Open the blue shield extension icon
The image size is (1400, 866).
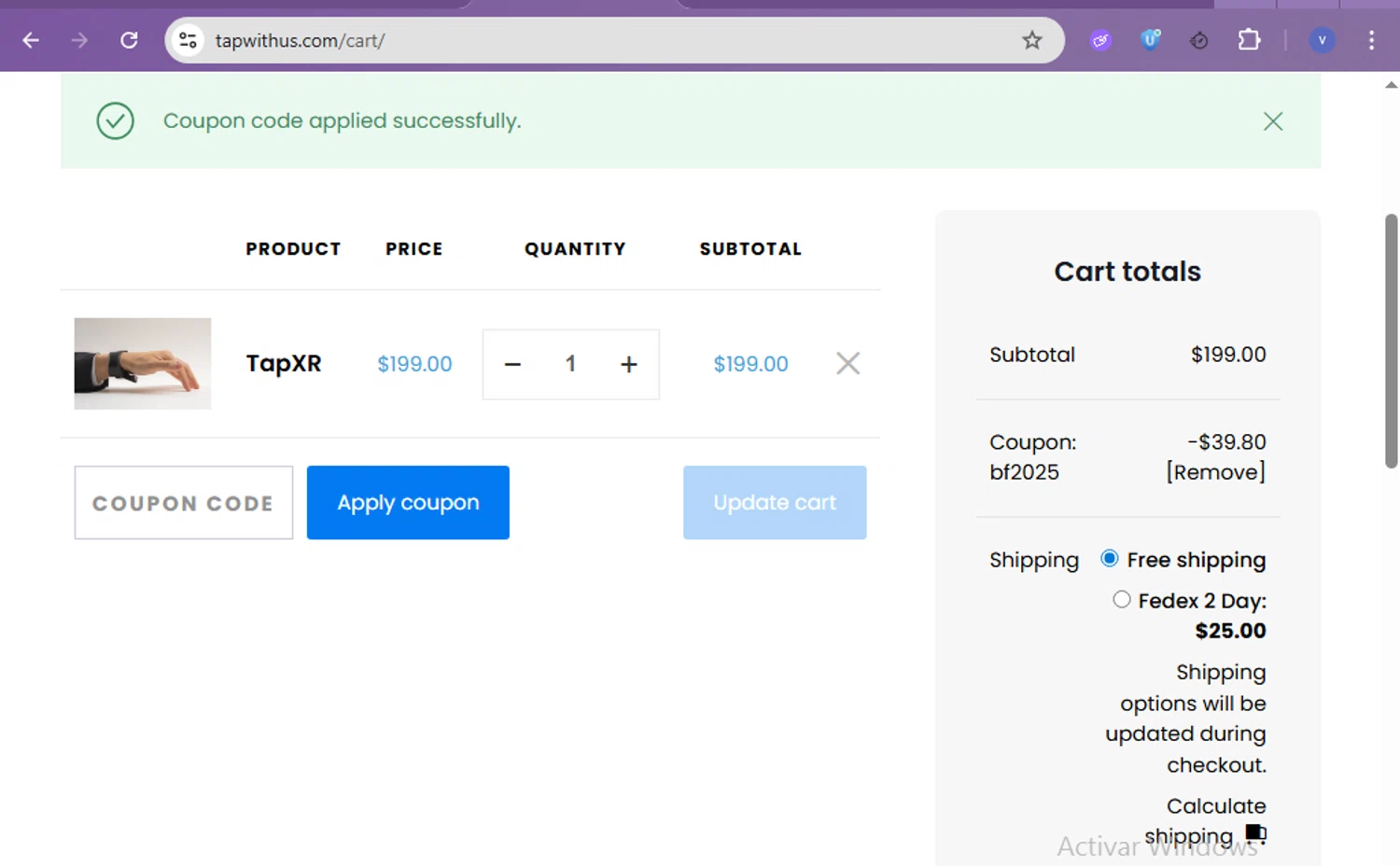(1151, 40)
